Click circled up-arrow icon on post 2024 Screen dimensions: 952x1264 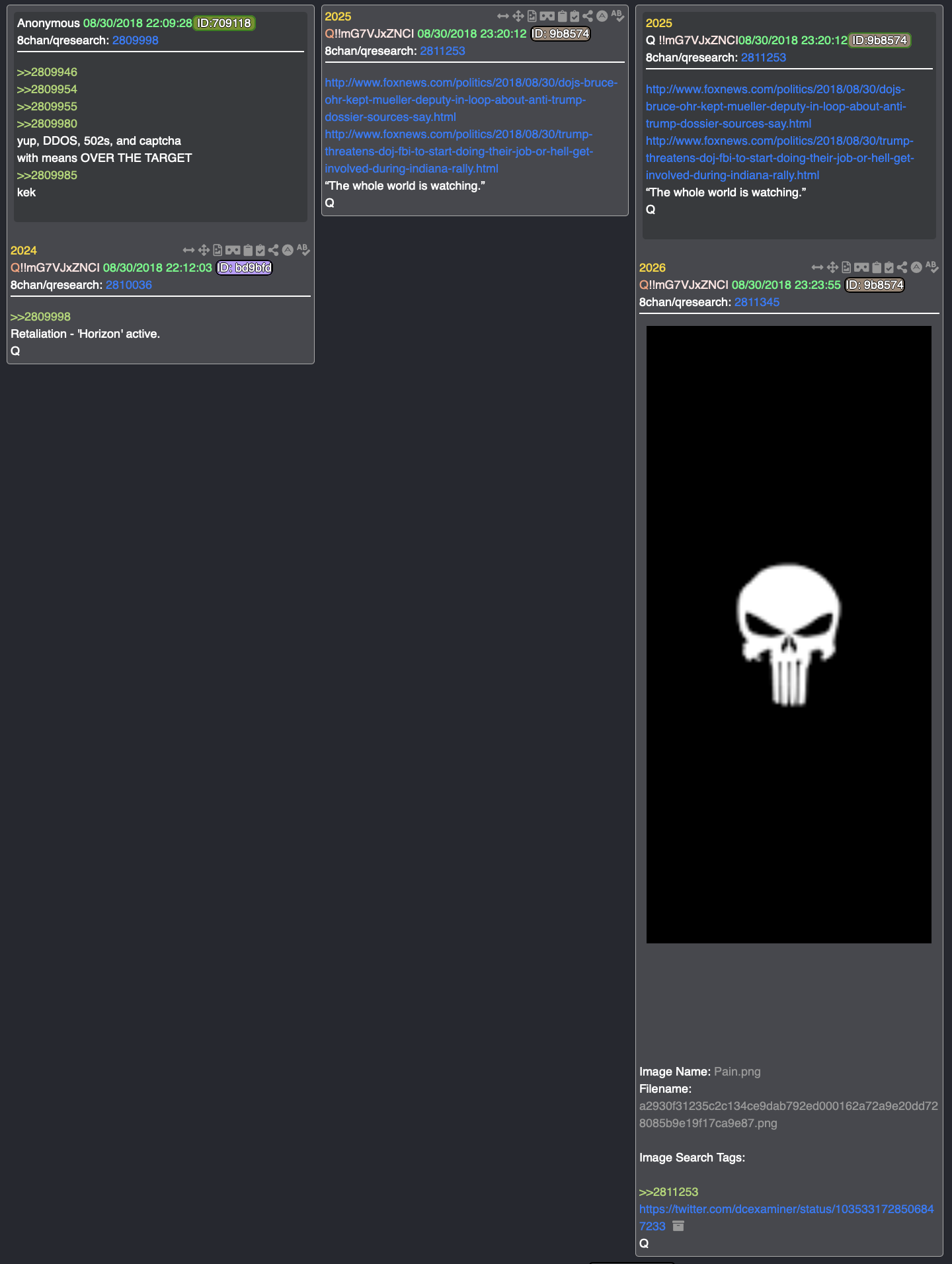[x=288, y=250]
